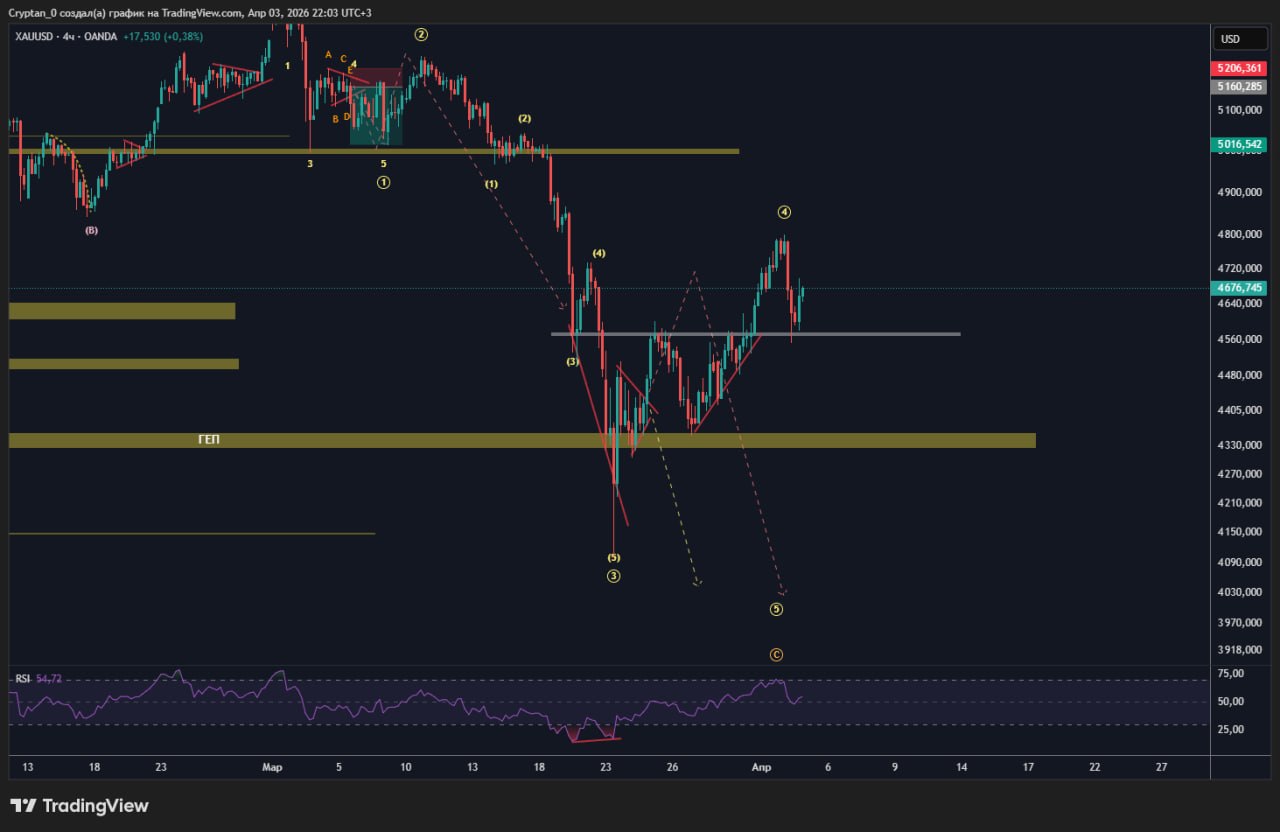Screen dimensions: 1280x832
Task: Select the circled wave 5 target label
Action: (777, 609)
